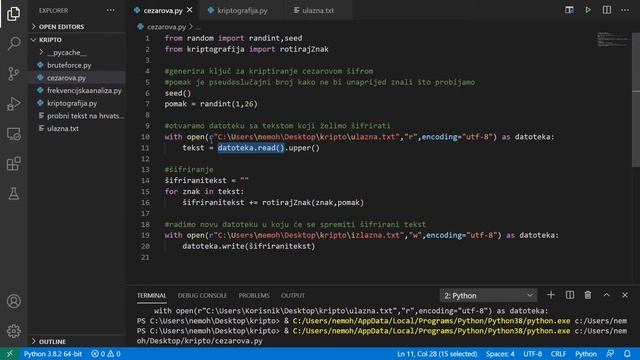Image resolution: width=640 pixels, height=360 pixels.
Task: Open changes compare icon in editor toolbar
Action: click(x=569, y=10)
